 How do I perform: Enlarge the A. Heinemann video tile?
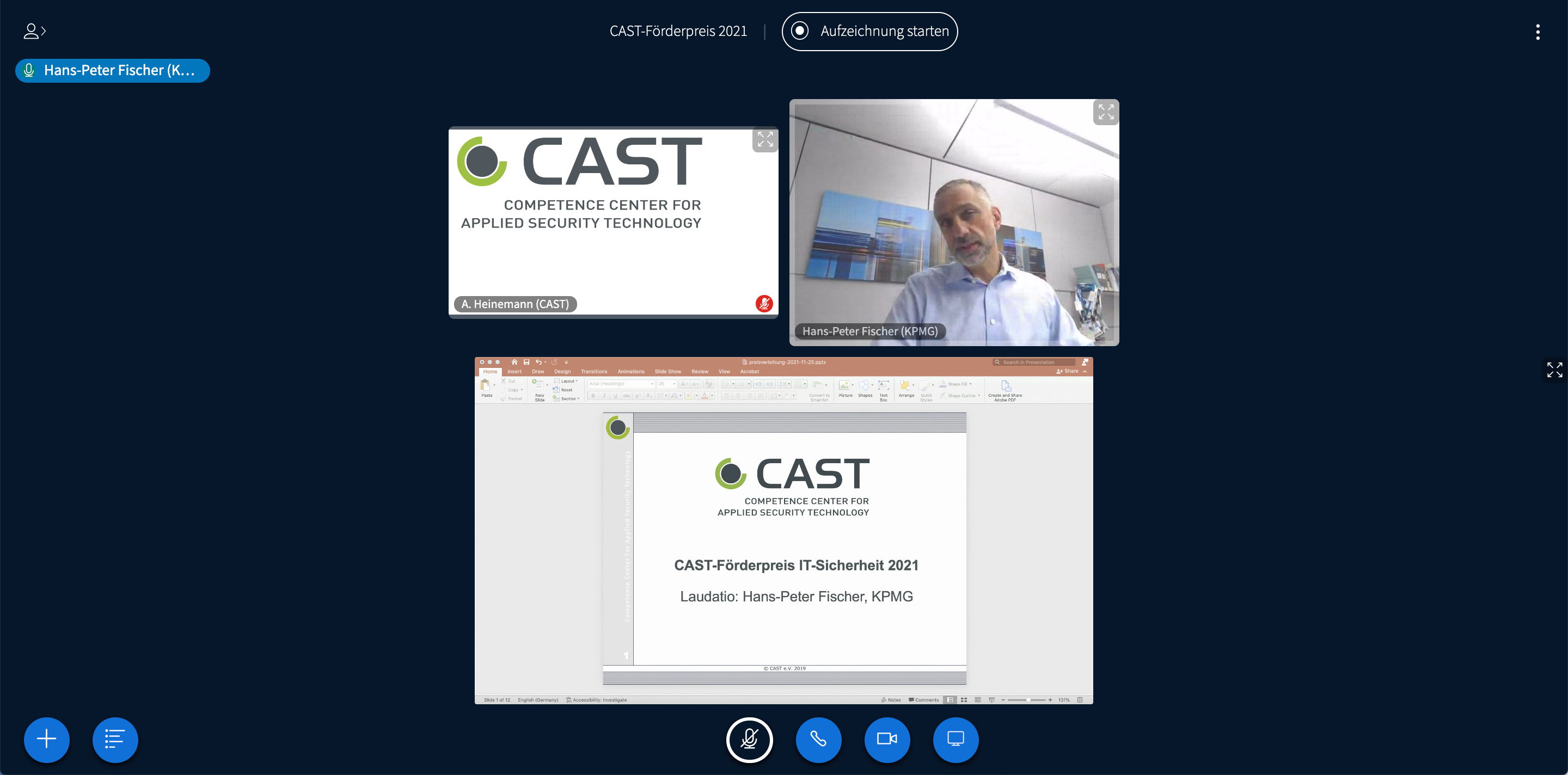click(764, 139)
